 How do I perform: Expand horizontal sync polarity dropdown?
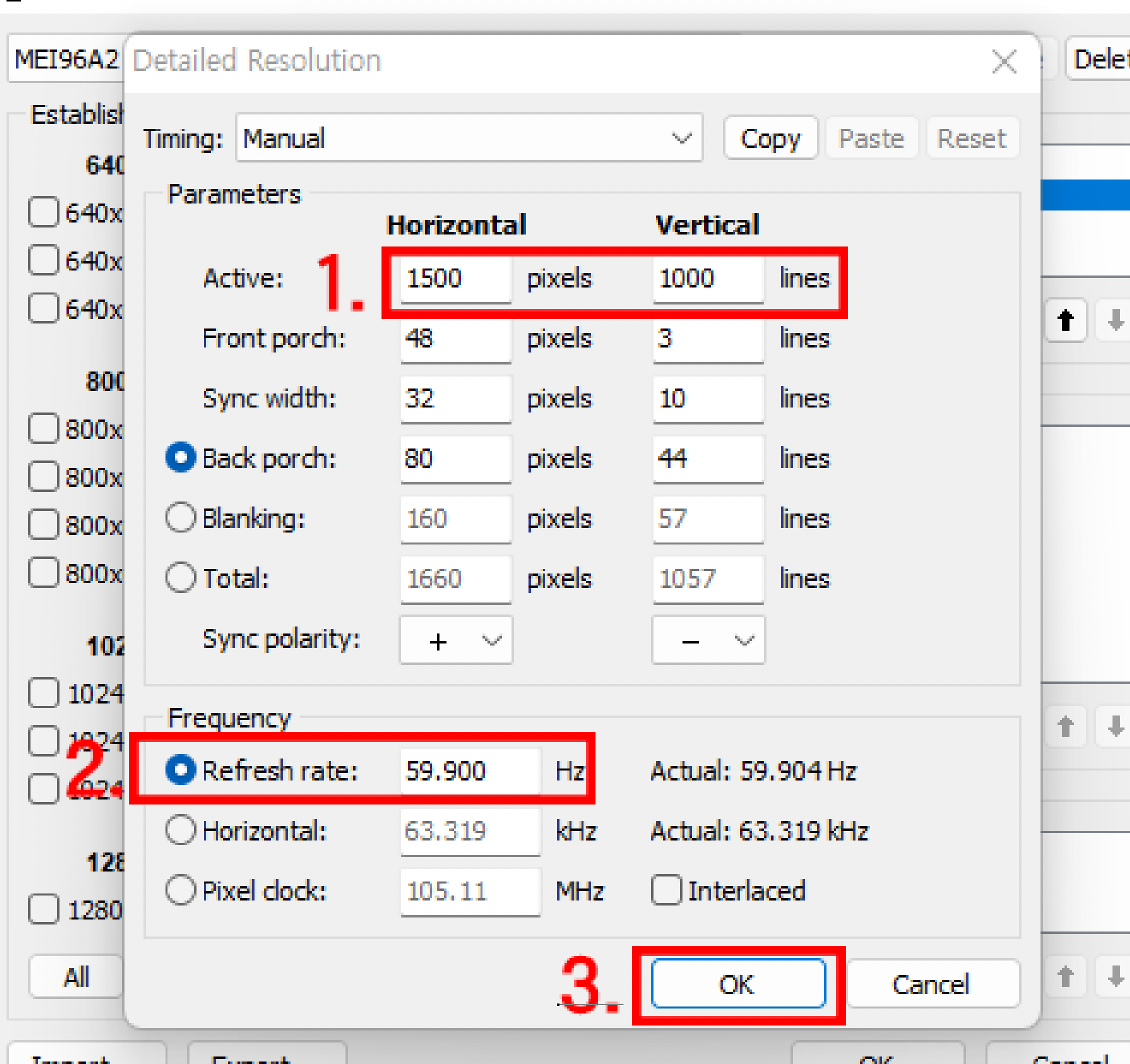(456, 640)
